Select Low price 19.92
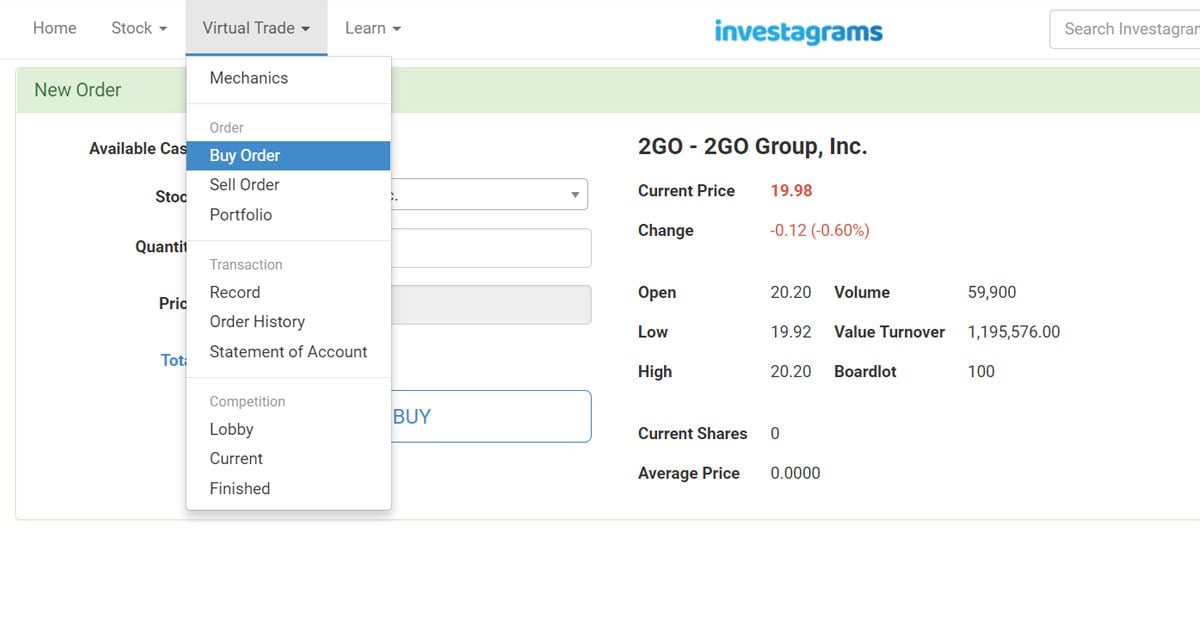This screenshot has height=630, width=1200. pyautogui.click(x=791, y=332)
